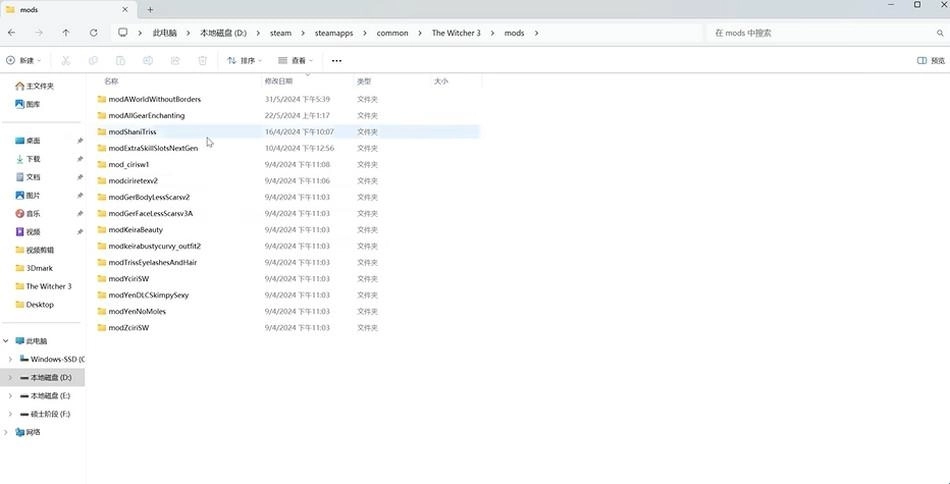950x484 pixels.
Task: Open a new tab with plus icon
Action: [150, 9]
